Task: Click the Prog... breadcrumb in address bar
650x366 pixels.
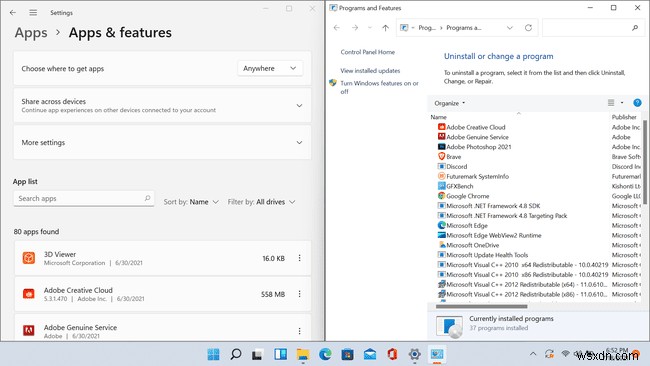Action: pyautogui.click(x=427, y=28)
